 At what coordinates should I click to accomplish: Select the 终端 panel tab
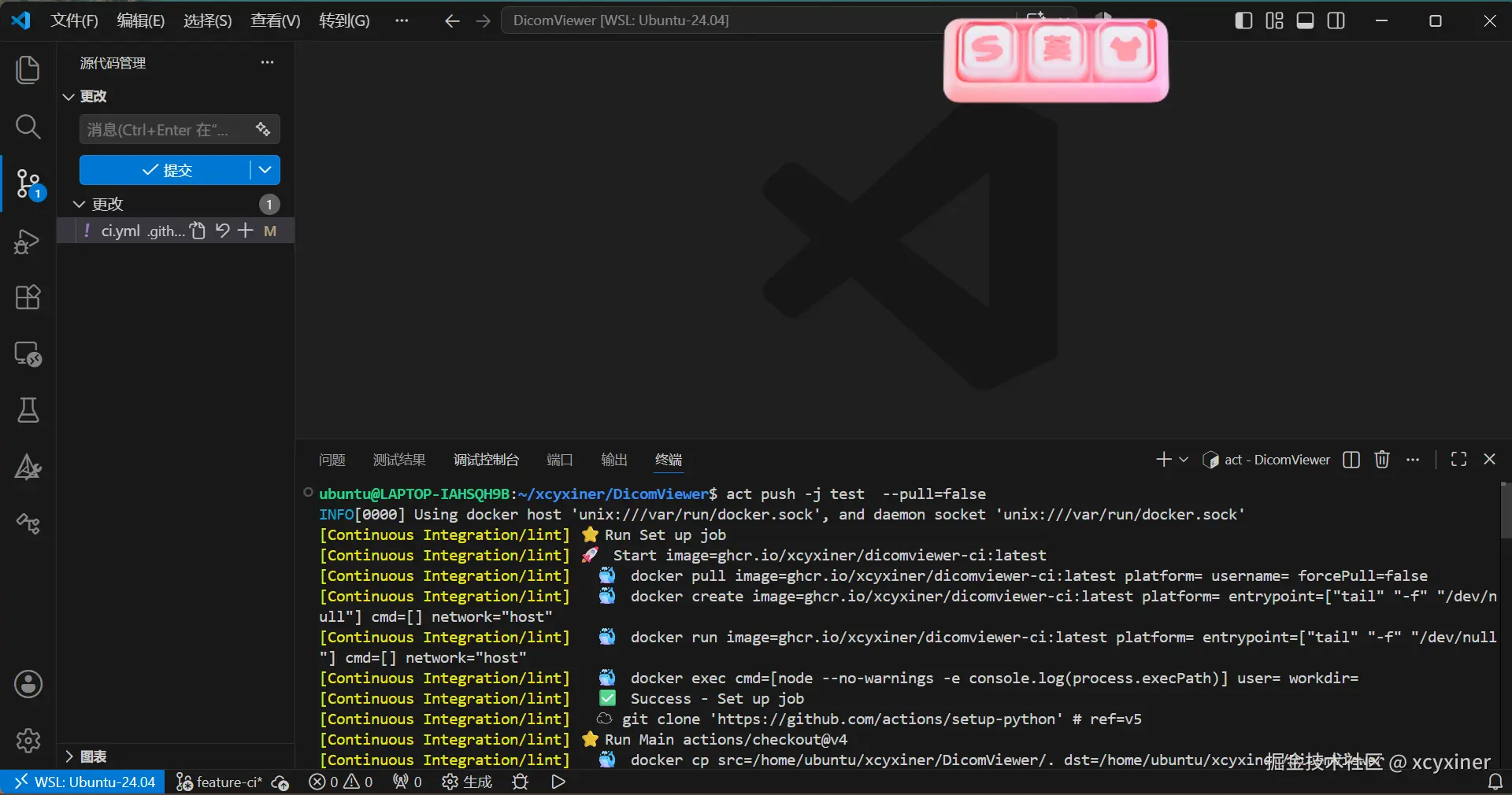coord(669,460)
